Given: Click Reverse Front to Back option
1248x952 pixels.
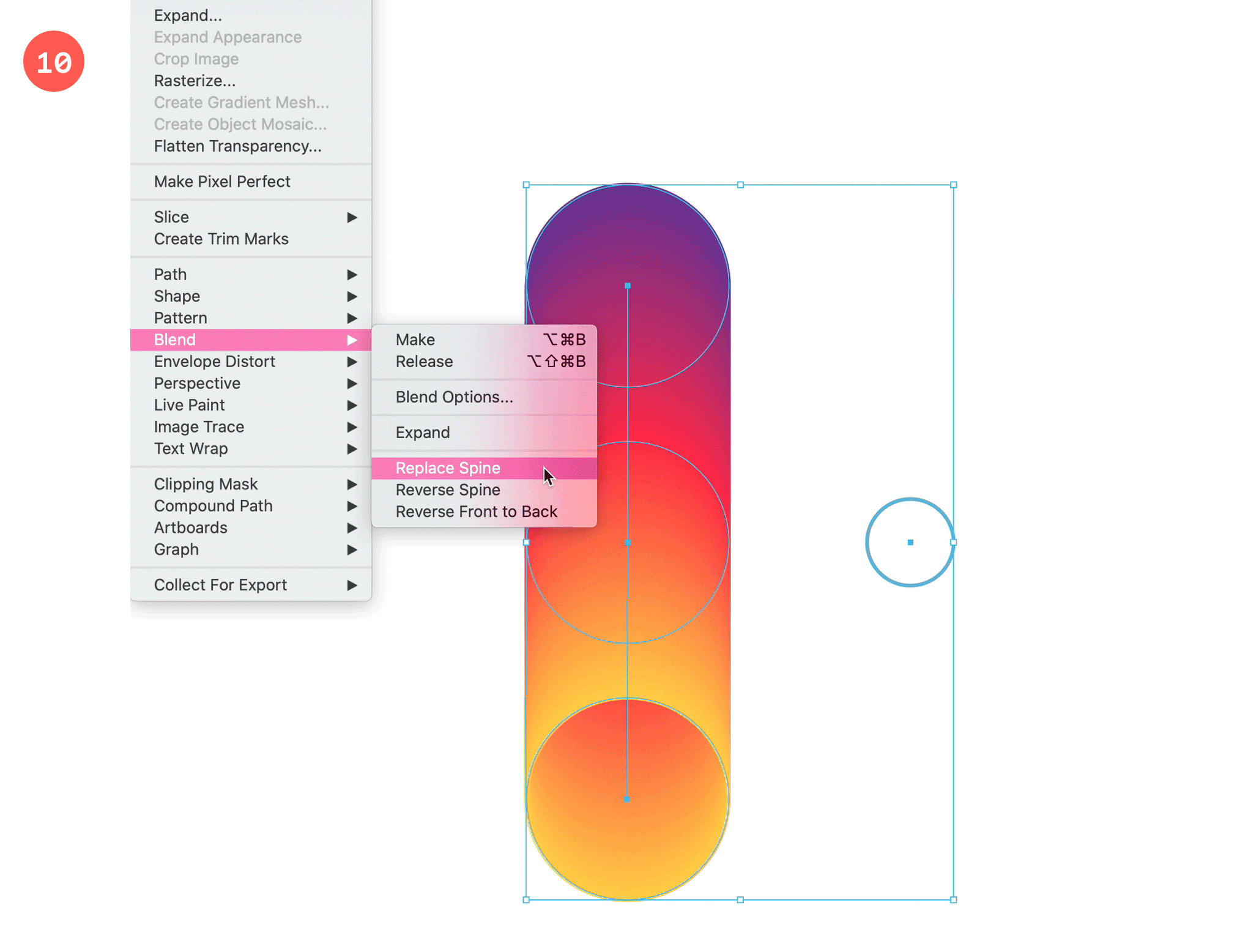Looking at the screenshot, I should click(x=476, y=511).
